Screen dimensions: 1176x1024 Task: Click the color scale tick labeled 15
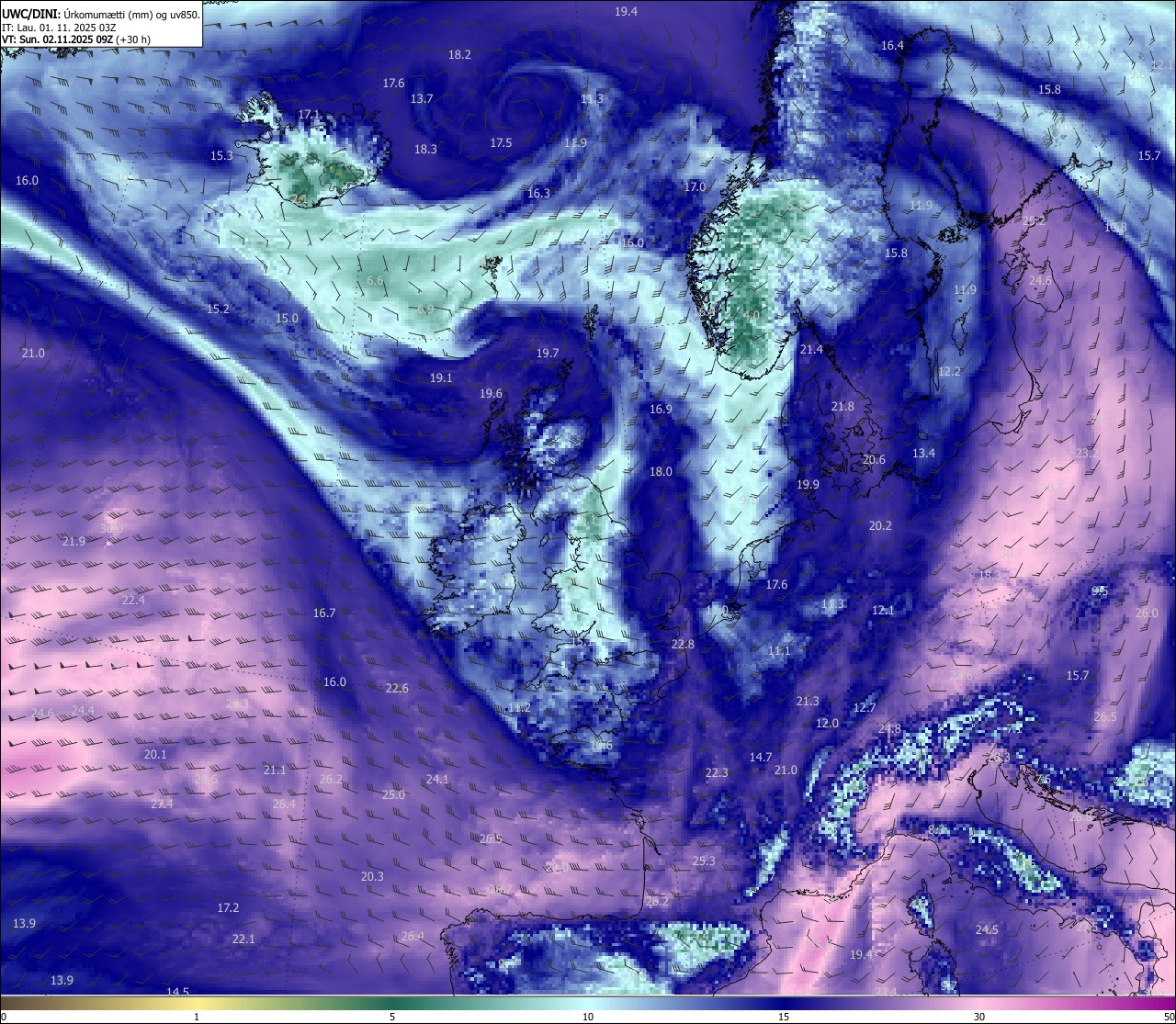[784, 1017]
